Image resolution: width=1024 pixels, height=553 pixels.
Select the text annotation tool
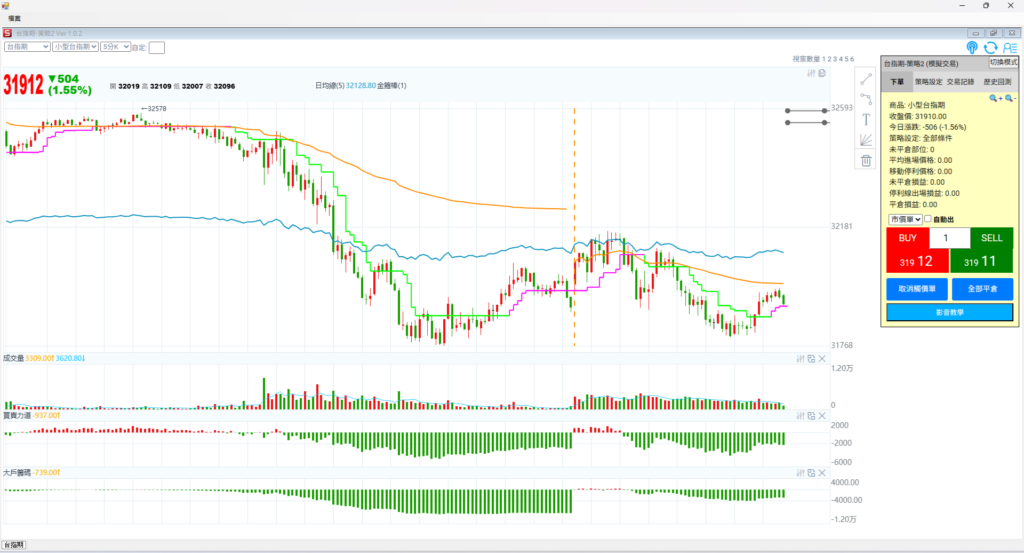click(x=866, y=119)
